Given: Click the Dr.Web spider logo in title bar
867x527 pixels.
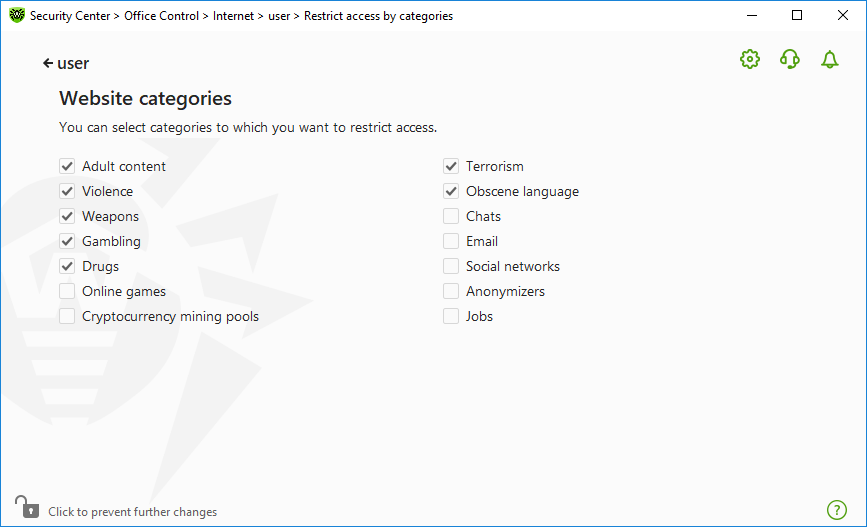Looking at the screenshot, I should 17,15.
